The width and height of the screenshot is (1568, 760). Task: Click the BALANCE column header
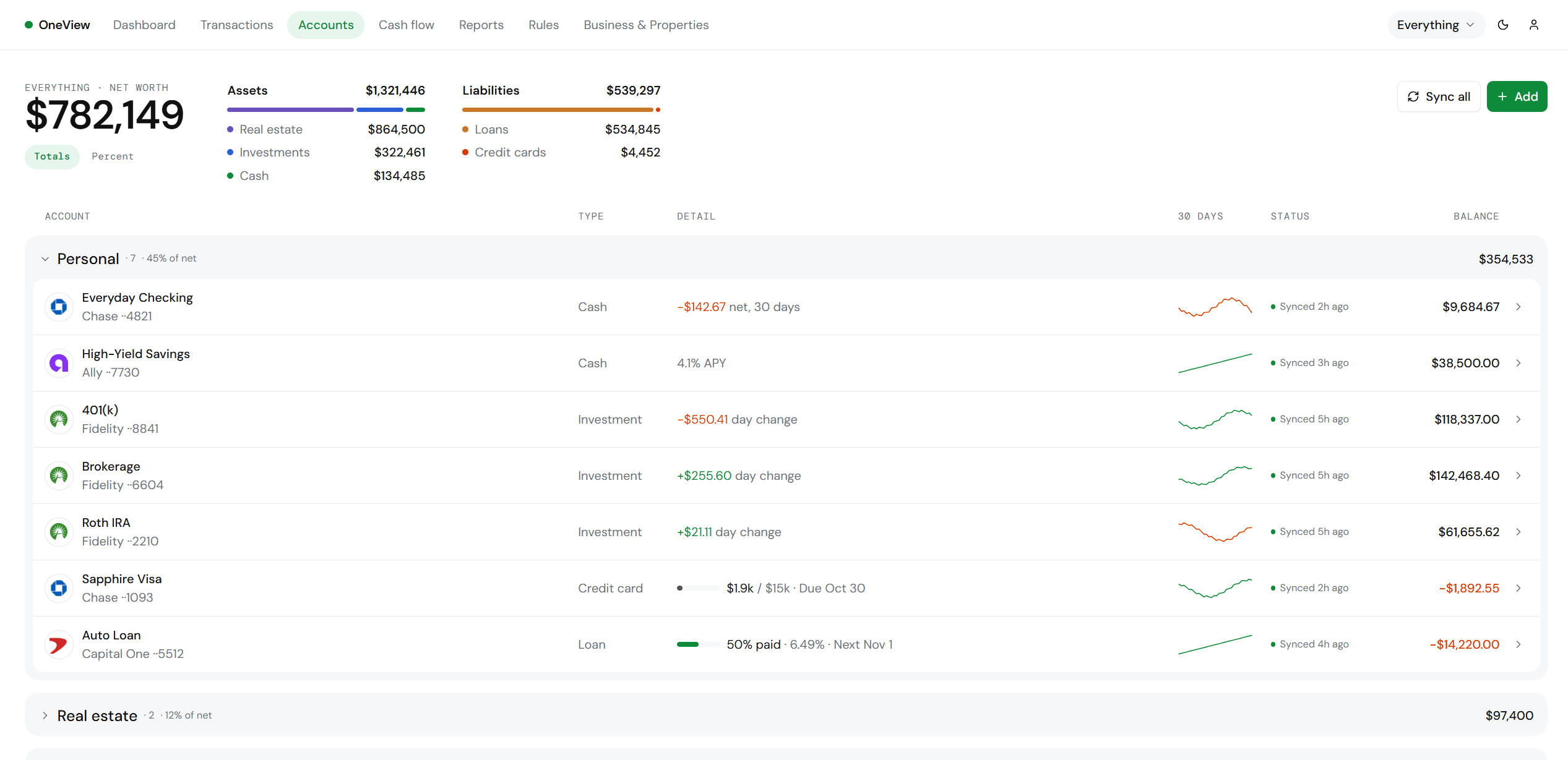[x=1476, y=216]
